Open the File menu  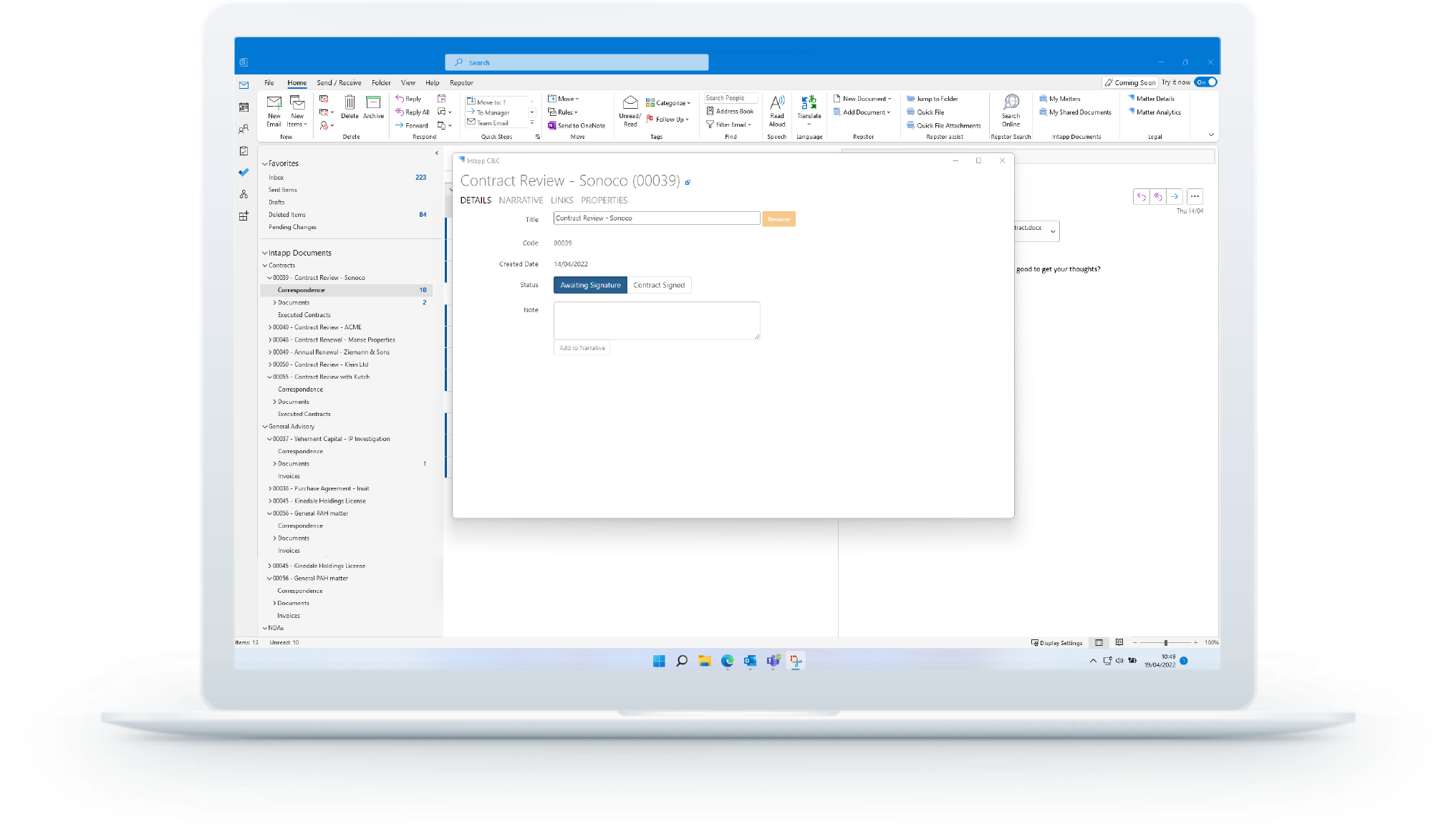tap(269, 83)
